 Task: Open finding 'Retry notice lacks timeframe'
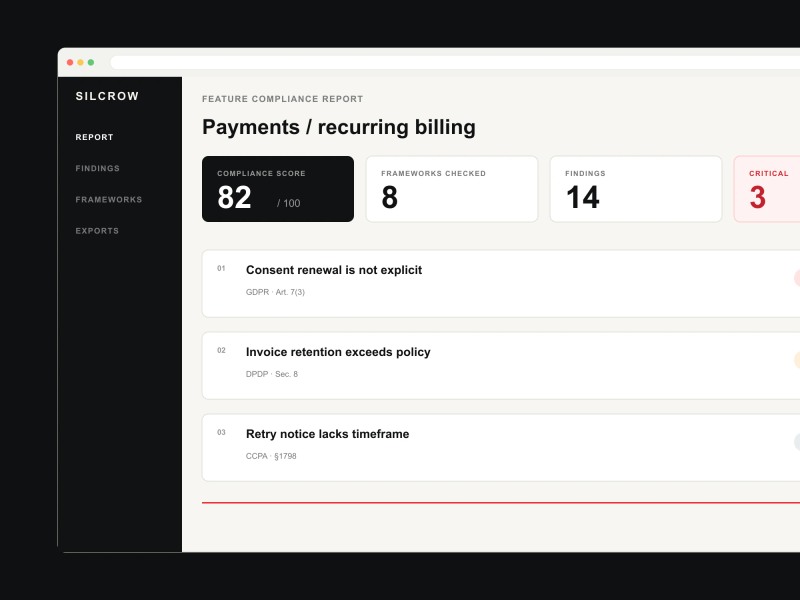coord(501,447)
